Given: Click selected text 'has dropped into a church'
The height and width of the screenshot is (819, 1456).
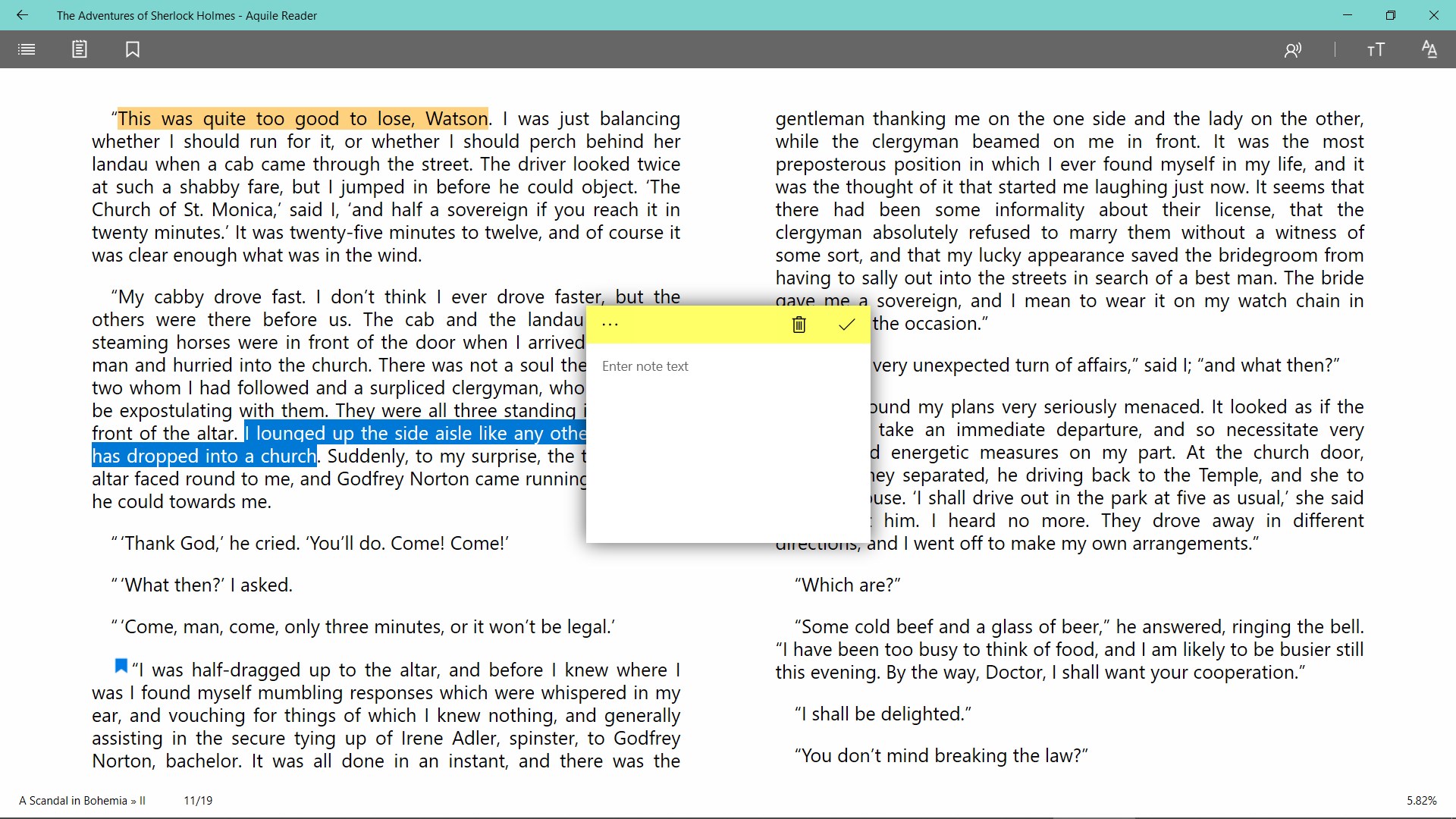Looking at the screenshot, I should (x=205, y=457).
